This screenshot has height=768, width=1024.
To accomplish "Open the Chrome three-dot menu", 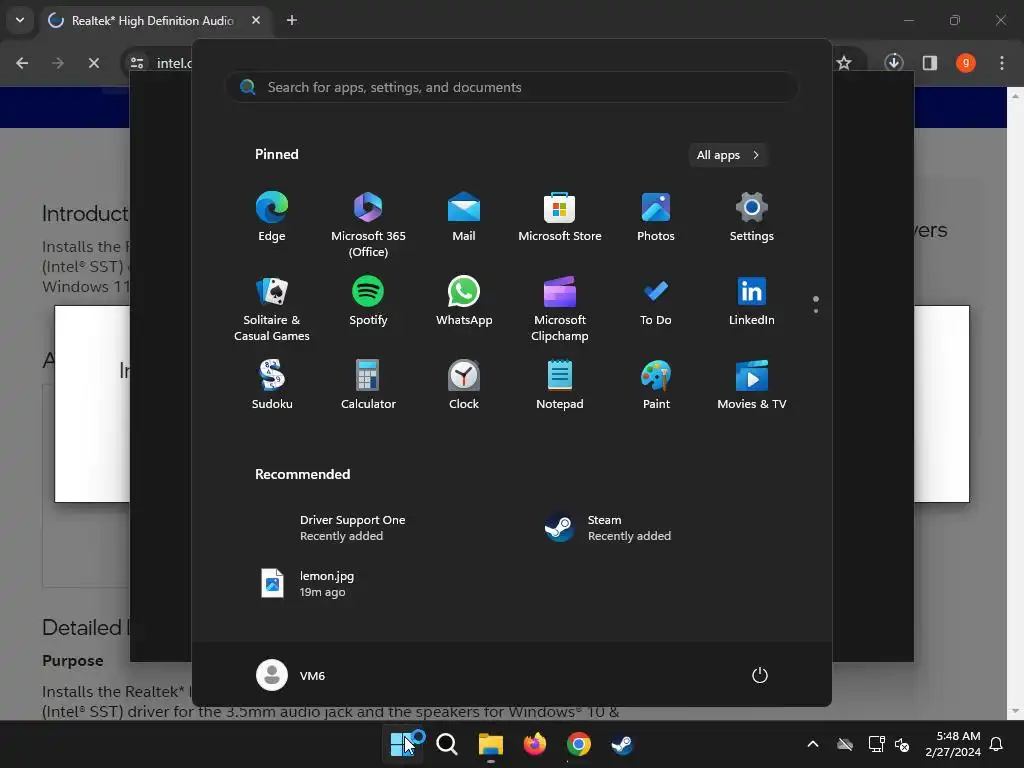I will 1002,63.
